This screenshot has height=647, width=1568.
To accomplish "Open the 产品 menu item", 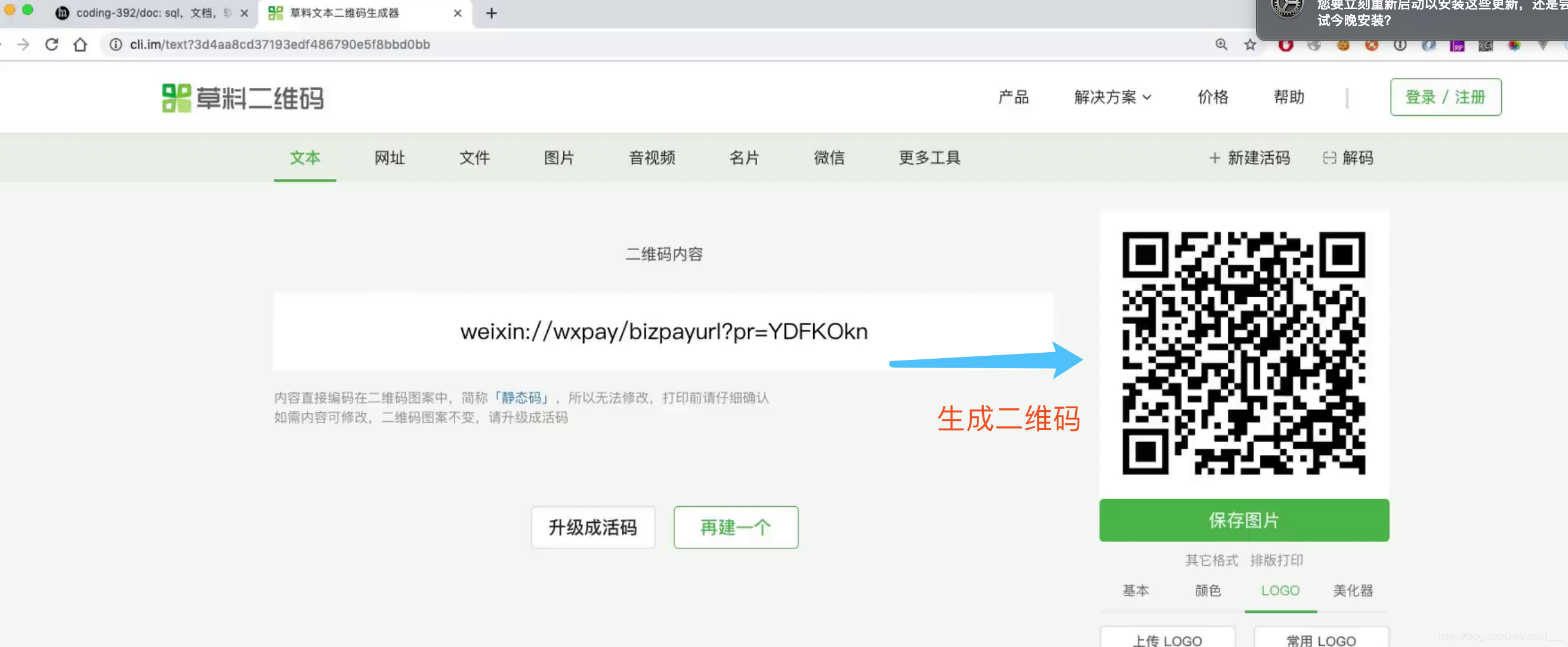I will [x=1013, y=97].
